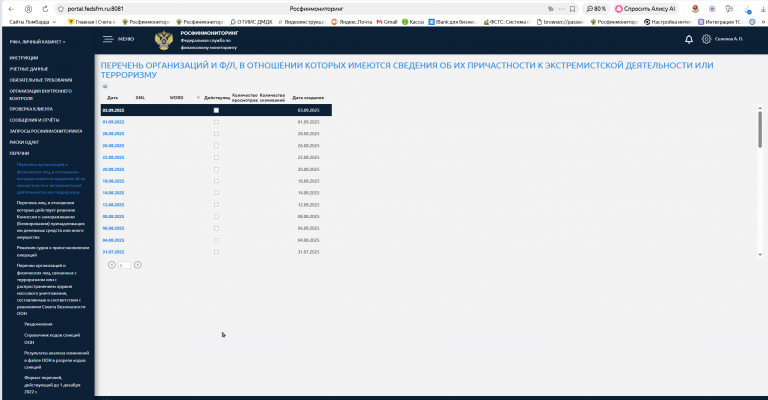
Task: Click the table vertical scrollbar thumb
Action: (760, 129)
